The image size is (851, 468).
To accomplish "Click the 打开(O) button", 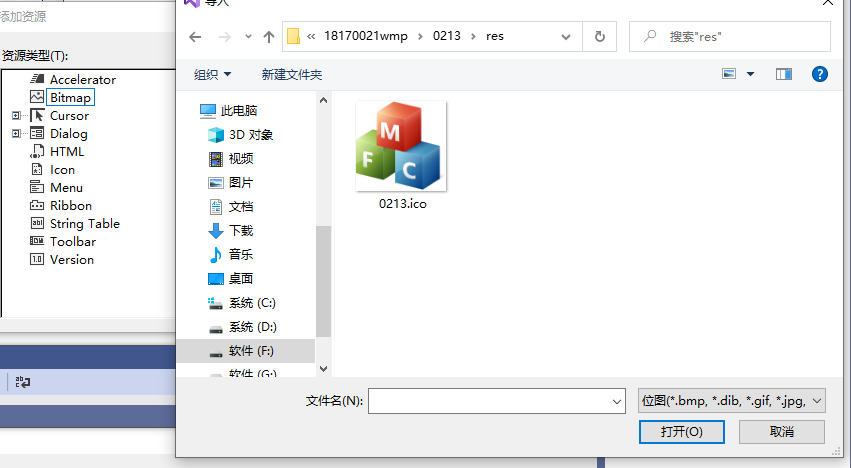I will (x=682, y=432).
